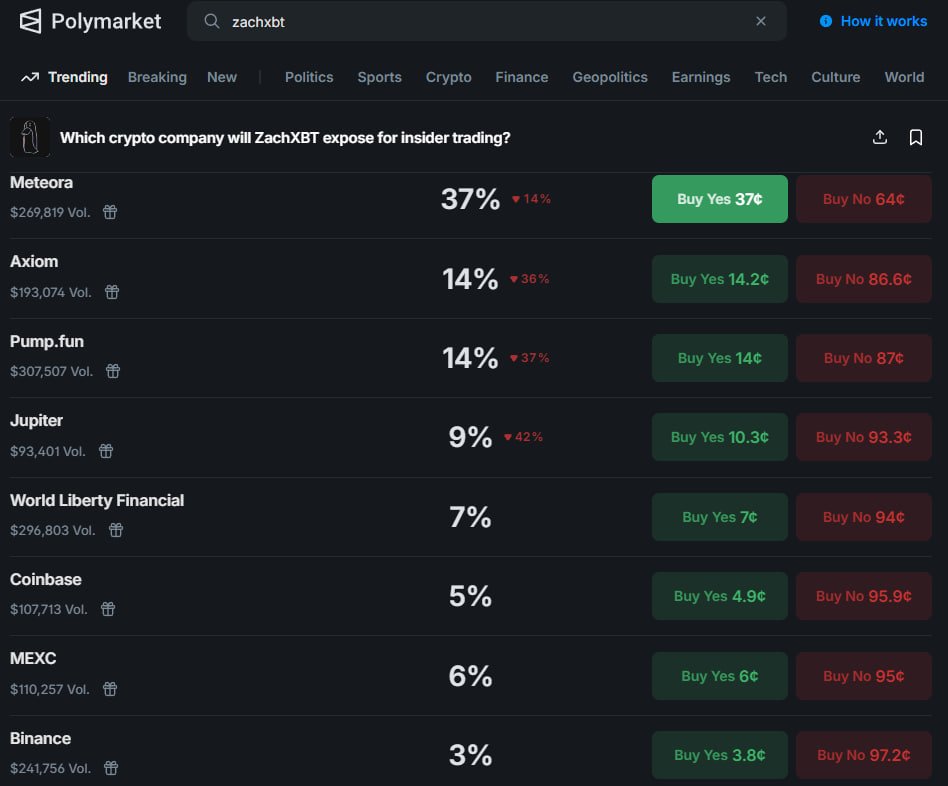Go to the Politics category

(x=309, y=77)
